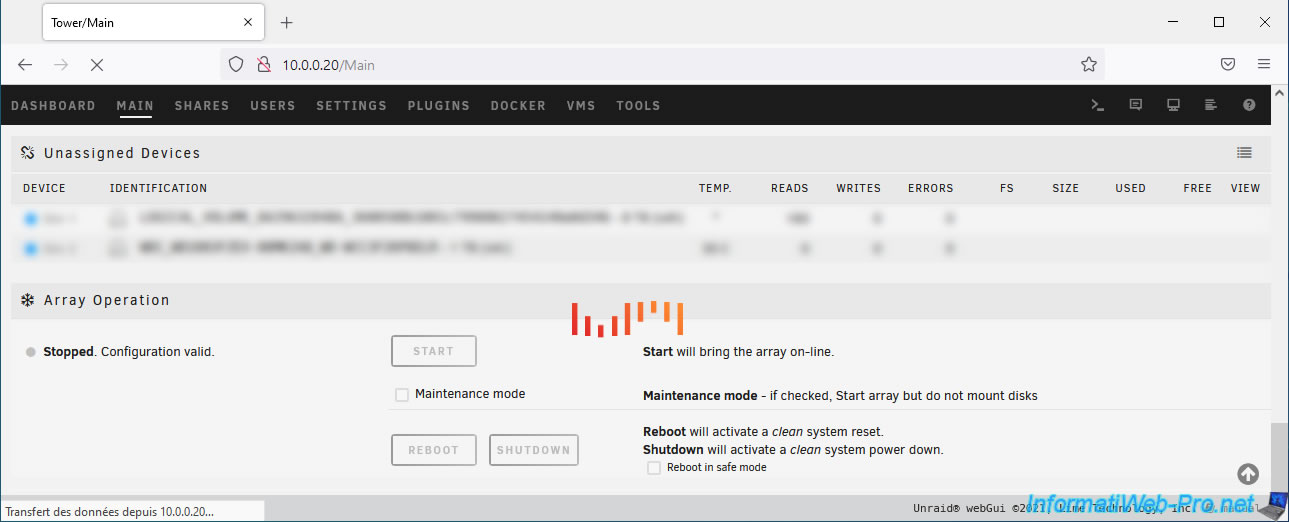Switch to the Settings tab
This screenshot has width=1289, height=522.
[351, 105]
